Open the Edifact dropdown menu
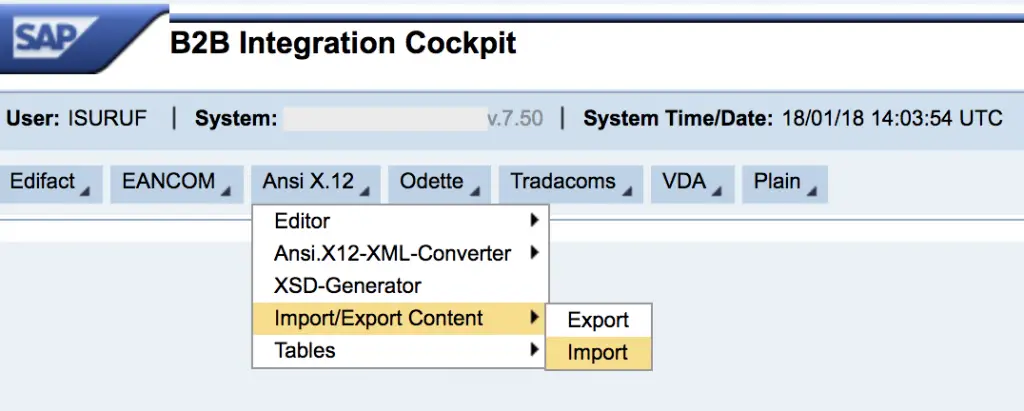 [x=51, y=184]
